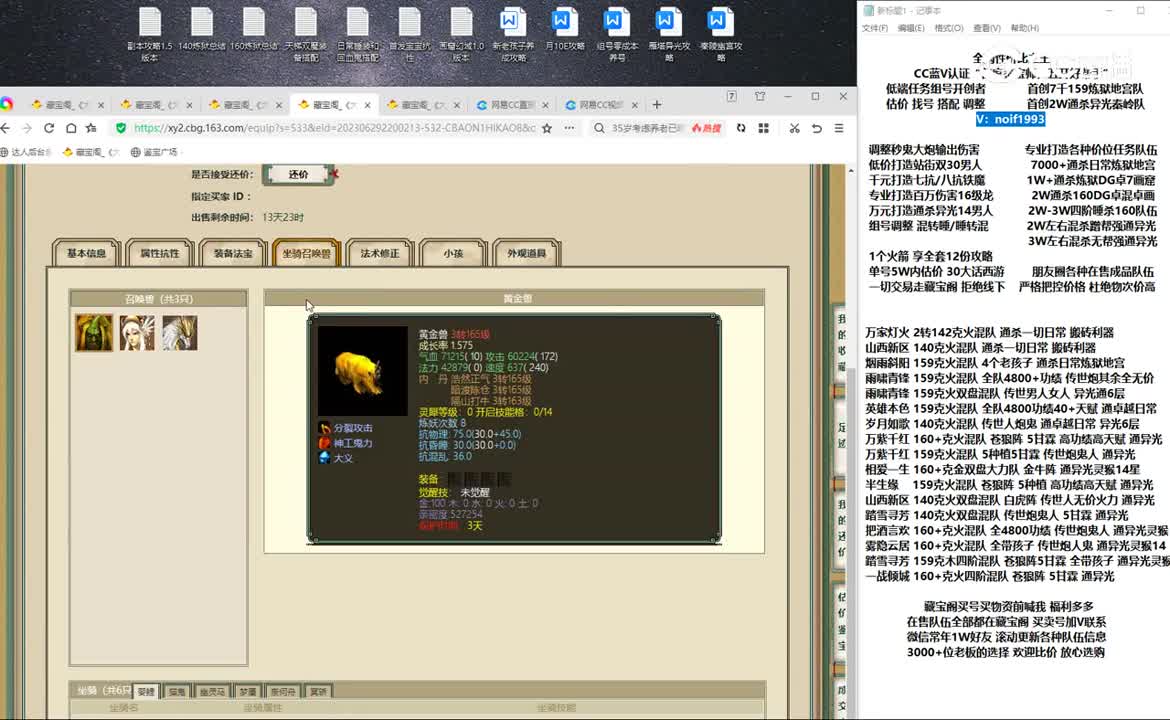Open Notepad 编辑(E) menu
Viewport: 1170px width, 720px height.
click(911, 28)
